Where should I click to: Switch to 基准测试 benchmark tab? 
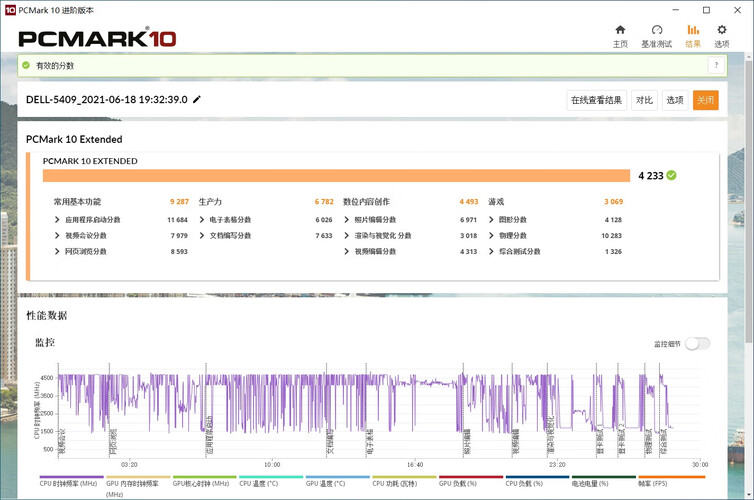coord(656,36)
